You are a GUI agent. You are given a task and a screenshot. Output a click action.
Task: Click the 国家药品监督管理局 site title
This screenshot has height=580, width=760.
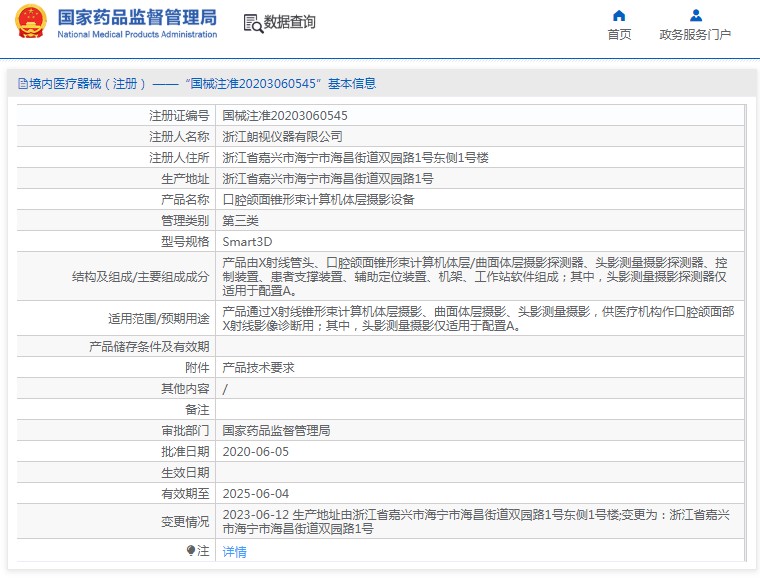136,17
